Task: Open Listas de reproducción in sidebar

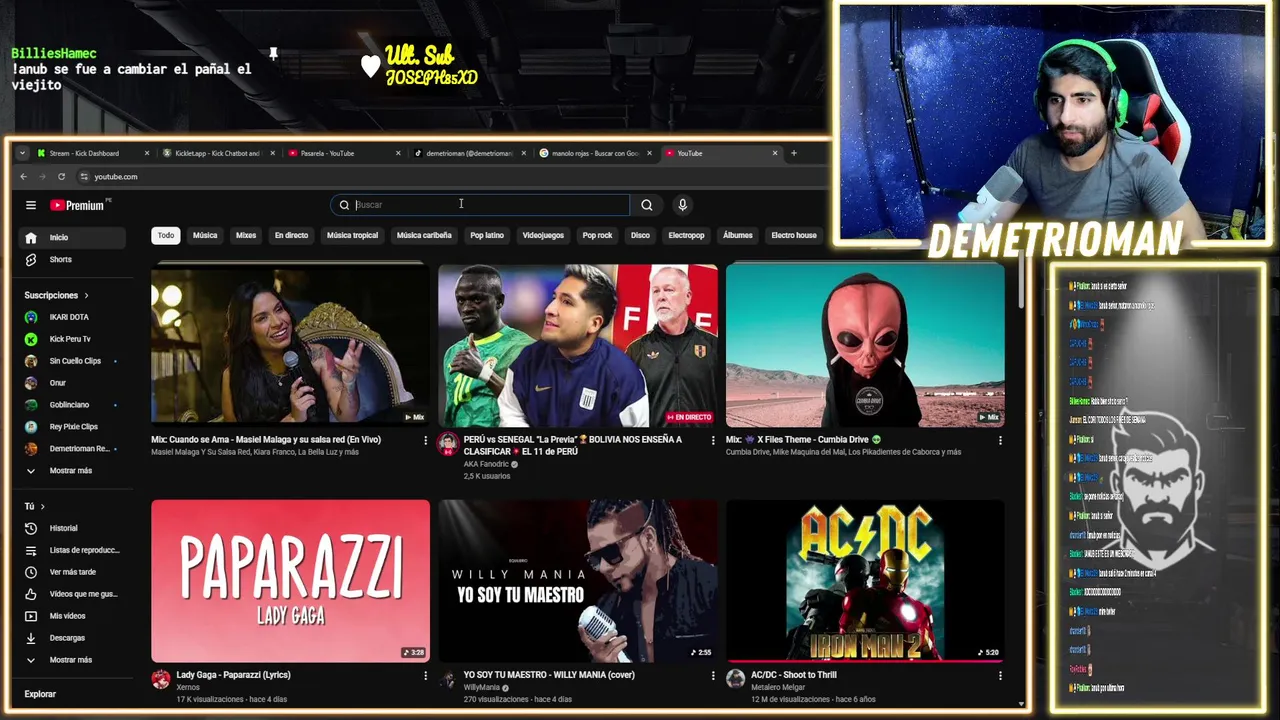Action: click(71, 550)
